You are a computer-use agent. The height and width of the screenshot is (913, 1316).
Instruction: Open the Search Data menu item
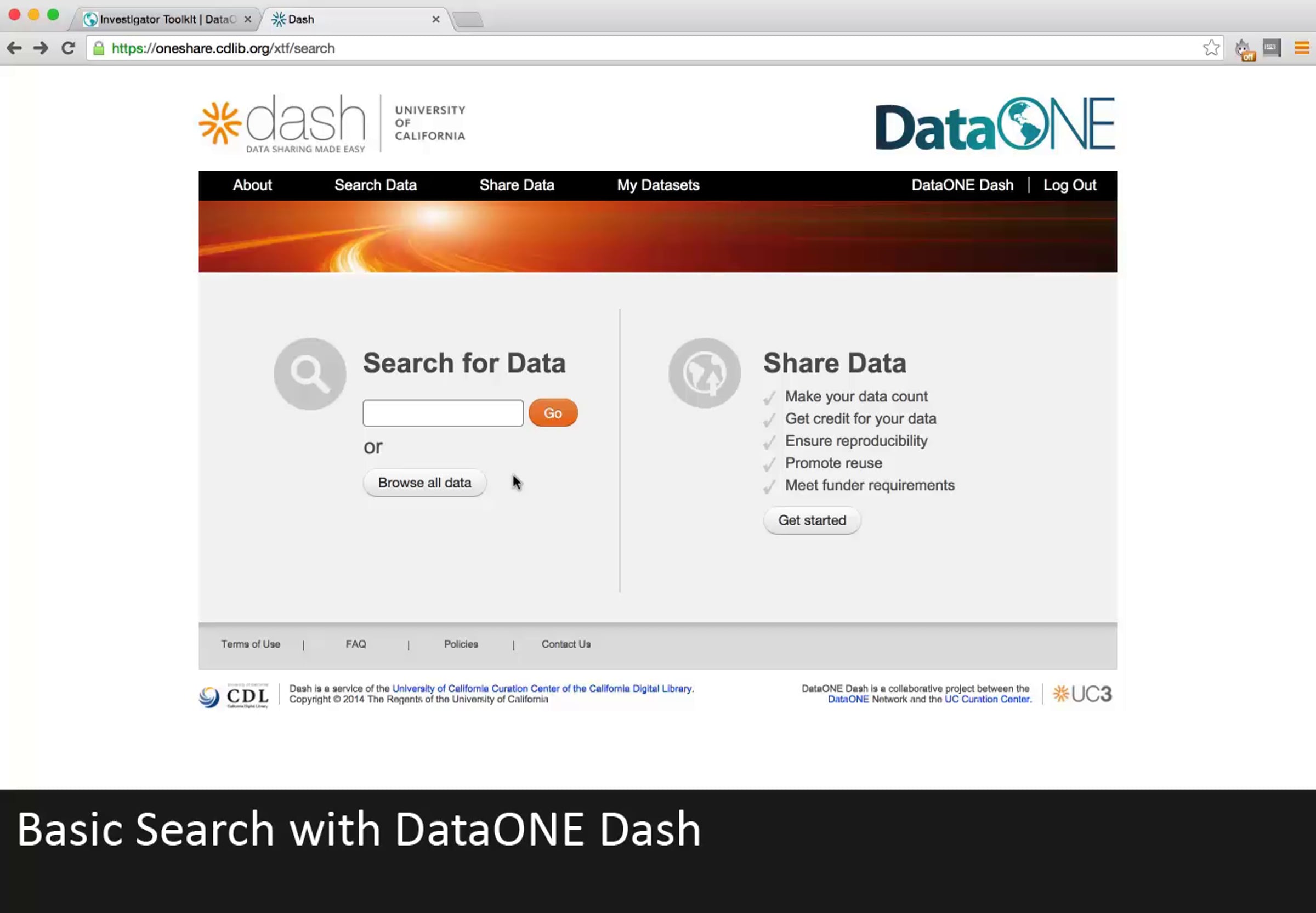coord(375,185)
